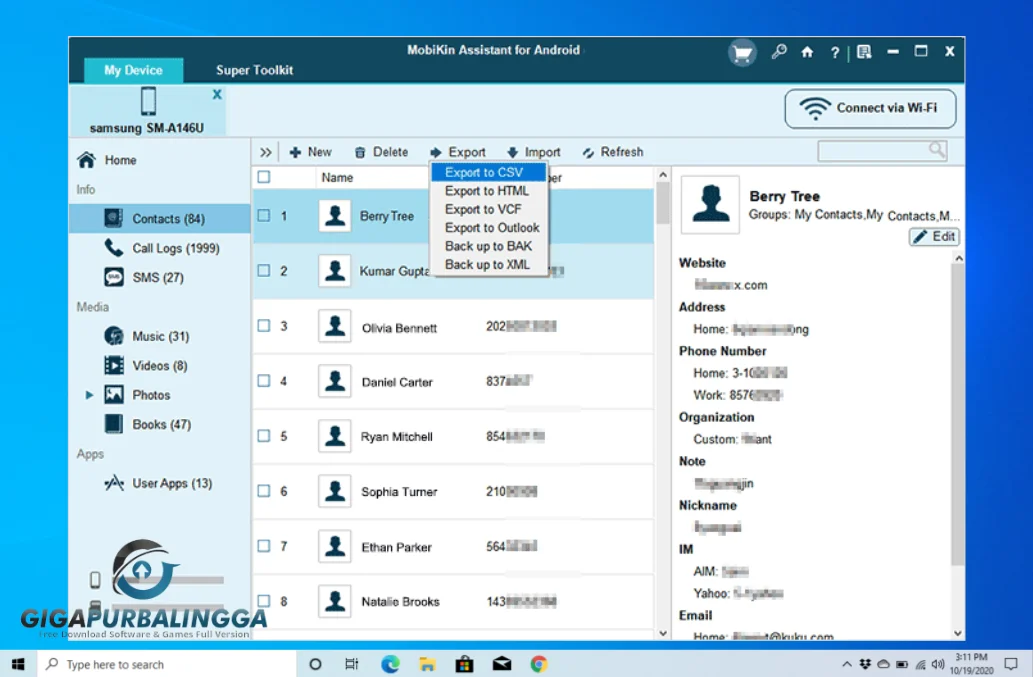Screen dimensions: 1033x677
Task: Click the search magnifier icon
Action: click(937, 150)
